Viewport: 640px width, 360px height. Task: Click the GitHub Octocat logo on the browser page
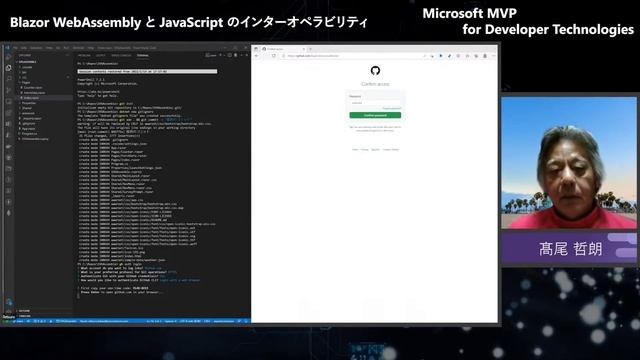pyautogui.click(x=375, y=71)
